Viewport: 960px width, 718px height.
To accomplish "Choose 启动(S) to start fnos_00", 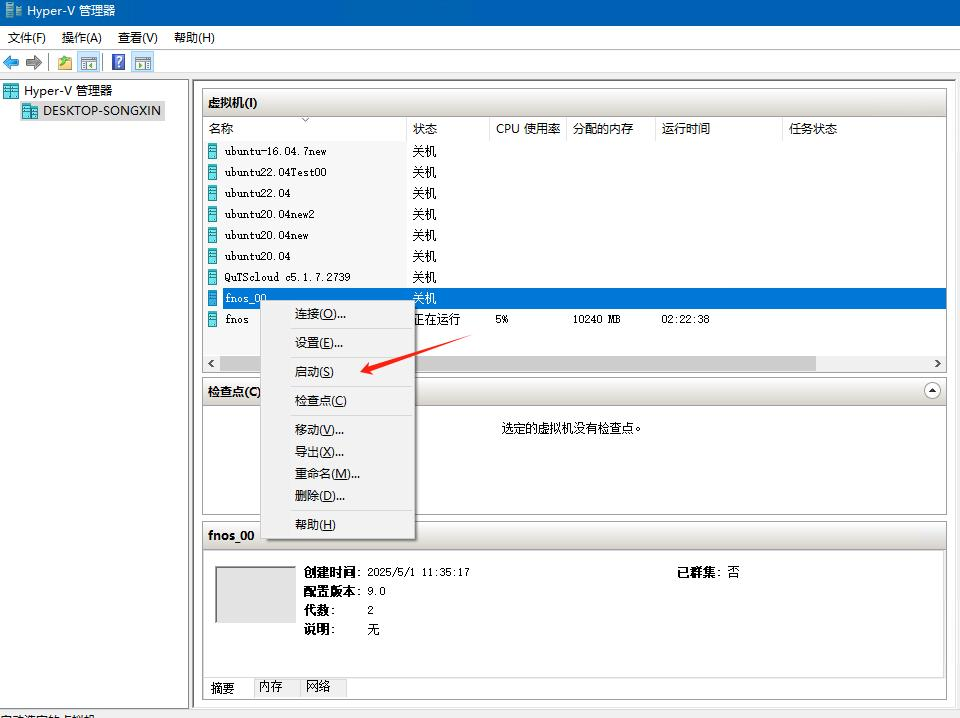I will tap(338, 372).
